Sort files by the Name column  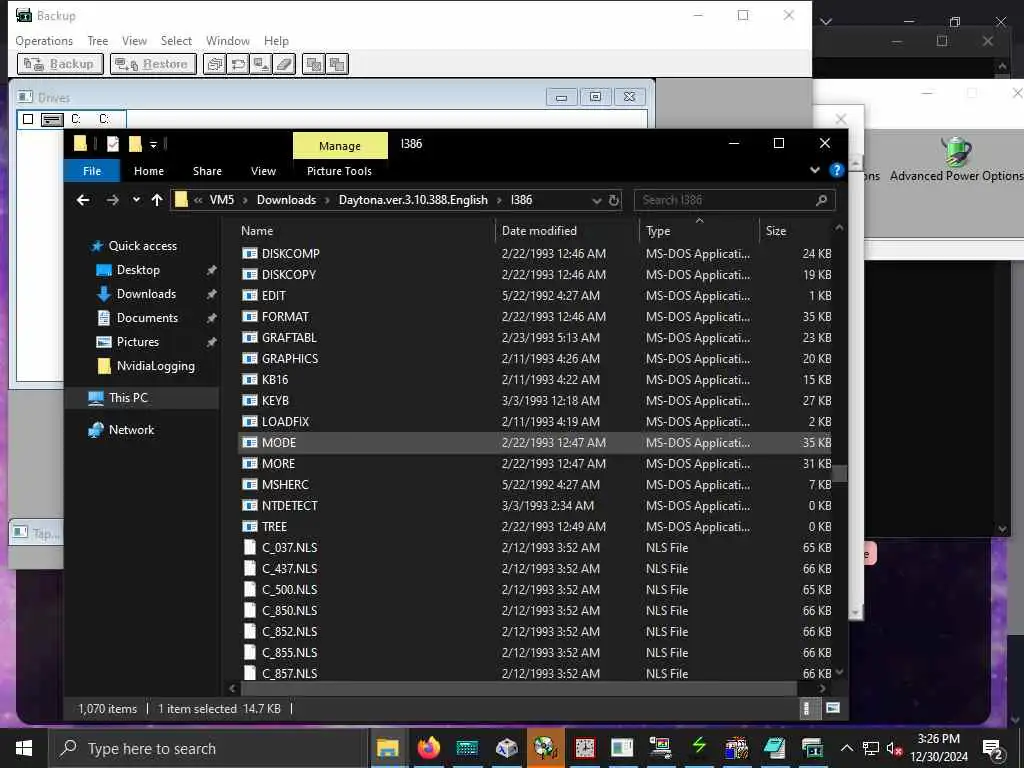tap(257, 231)
